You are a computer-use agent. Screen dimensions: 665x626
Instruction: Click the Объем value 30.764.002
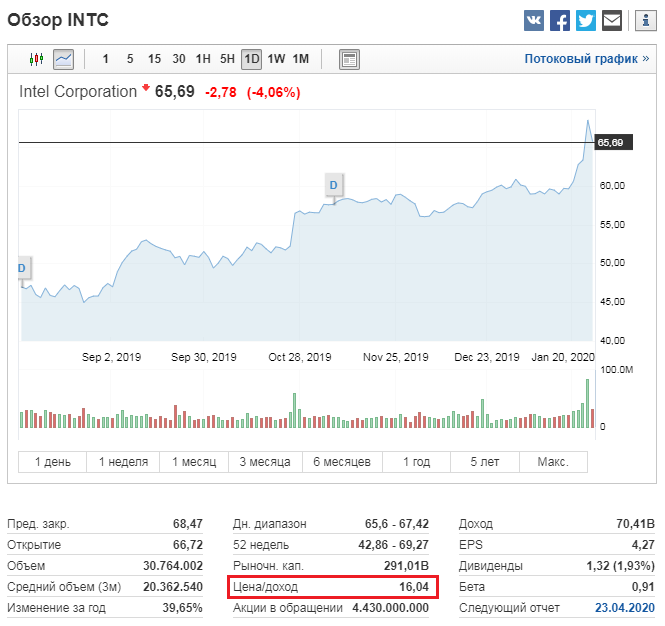(x=173, y=566)
